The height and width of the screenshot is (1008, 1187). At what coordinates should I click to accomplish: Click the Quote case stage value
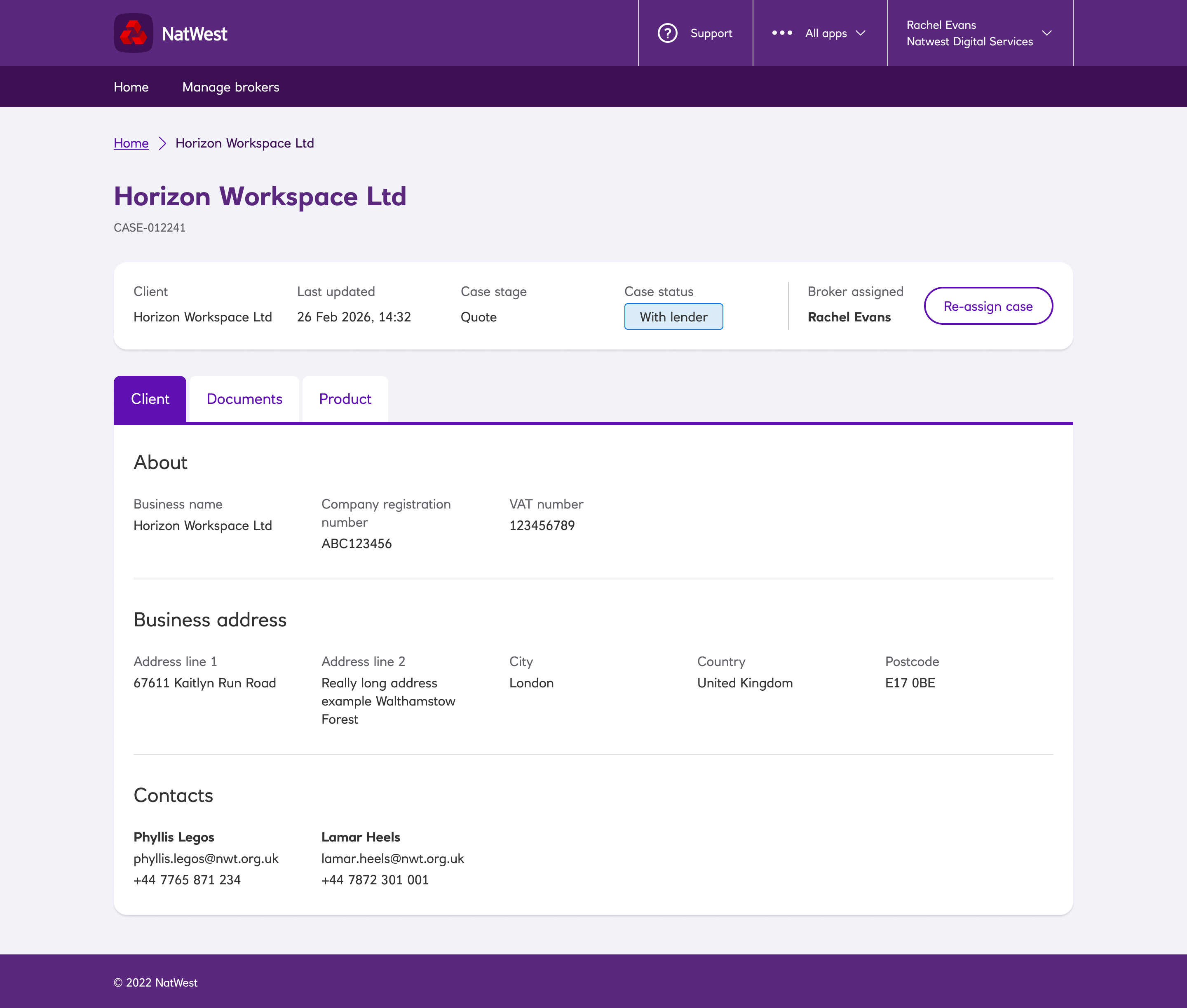click(x=479, y=317)
